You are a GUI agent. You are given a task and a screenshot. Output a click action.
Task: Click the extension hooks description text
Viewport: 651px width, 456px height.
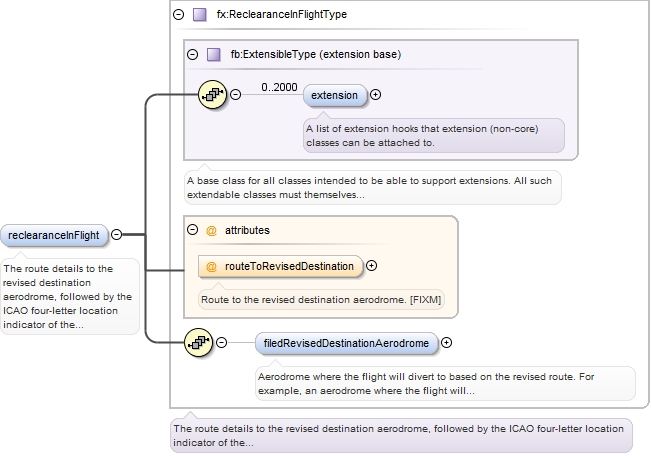(432, 135)
